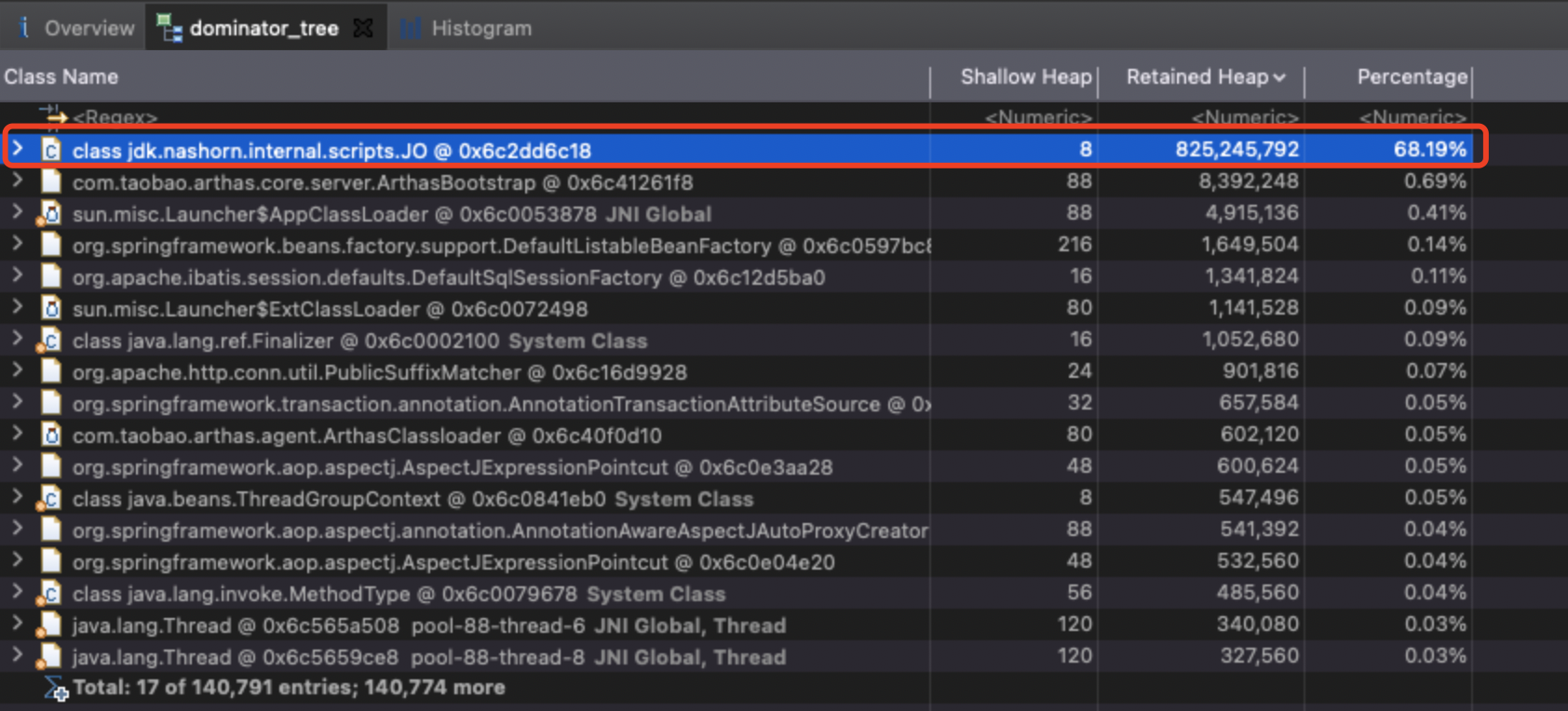Image resolution: width=1568 pixels, height=711 pixels.
Task: Click the filter arrow icon beside Regex
Action: tap(53, 114)
